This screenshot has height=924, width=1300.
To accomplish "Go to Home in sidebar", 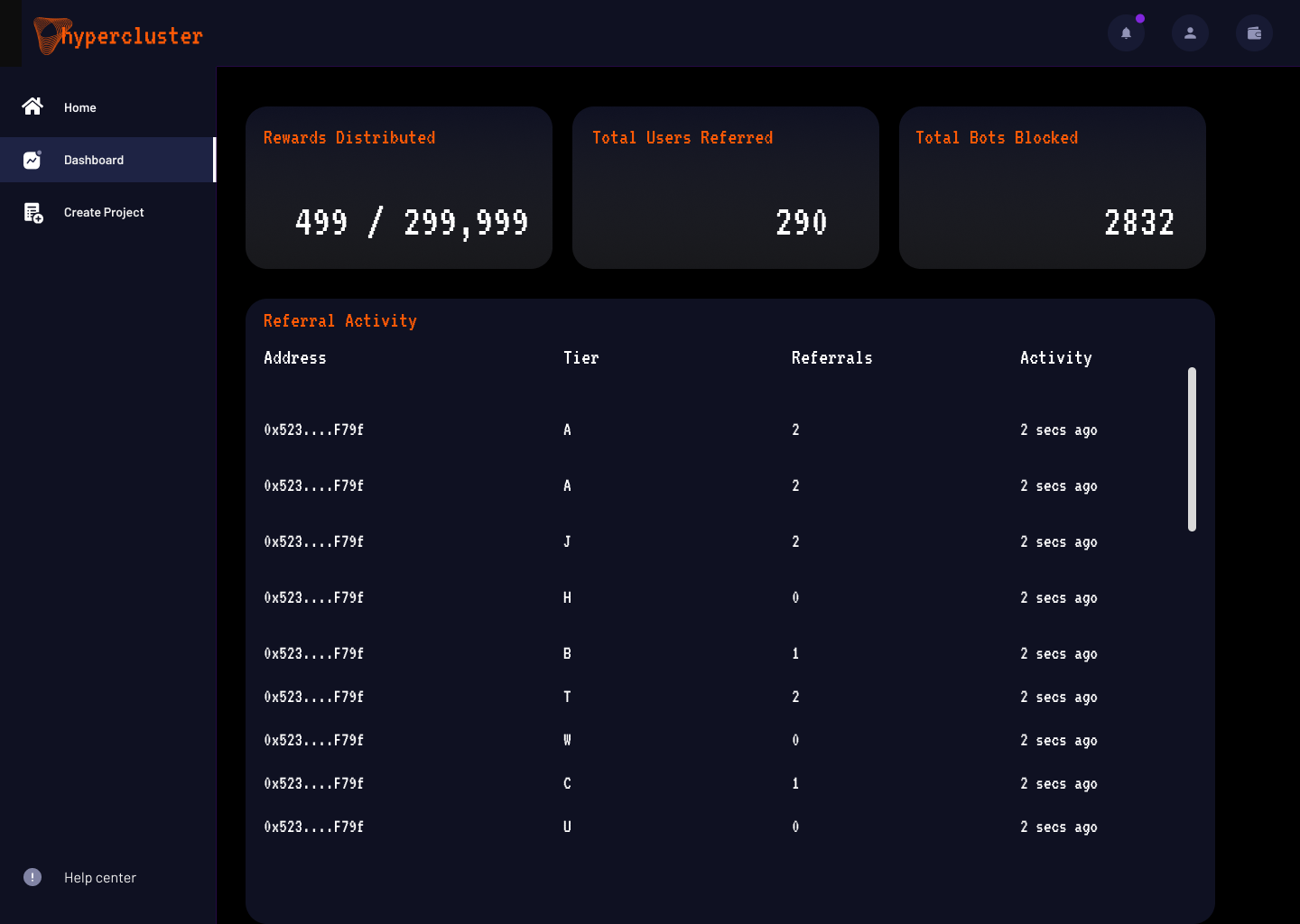I will tap(80, 107).
